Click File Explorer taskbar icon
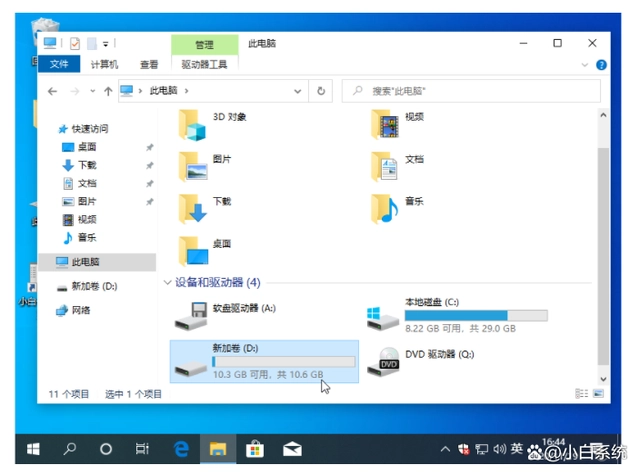Screen dimensions: 640x475 tap(218, 449)
